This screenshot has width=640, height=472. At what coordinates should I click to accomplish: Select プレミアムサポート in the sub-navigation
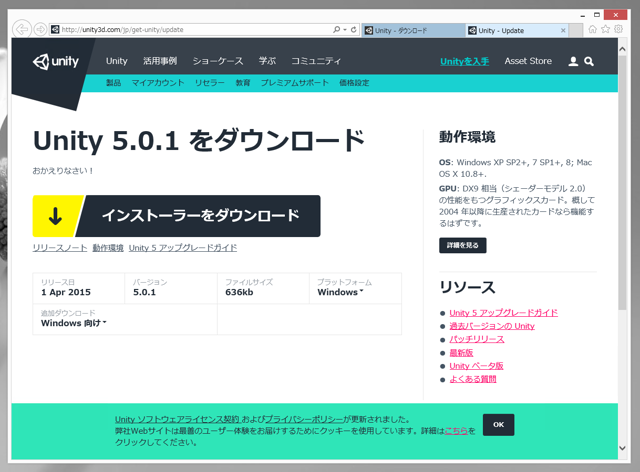(x=295, y=83)
